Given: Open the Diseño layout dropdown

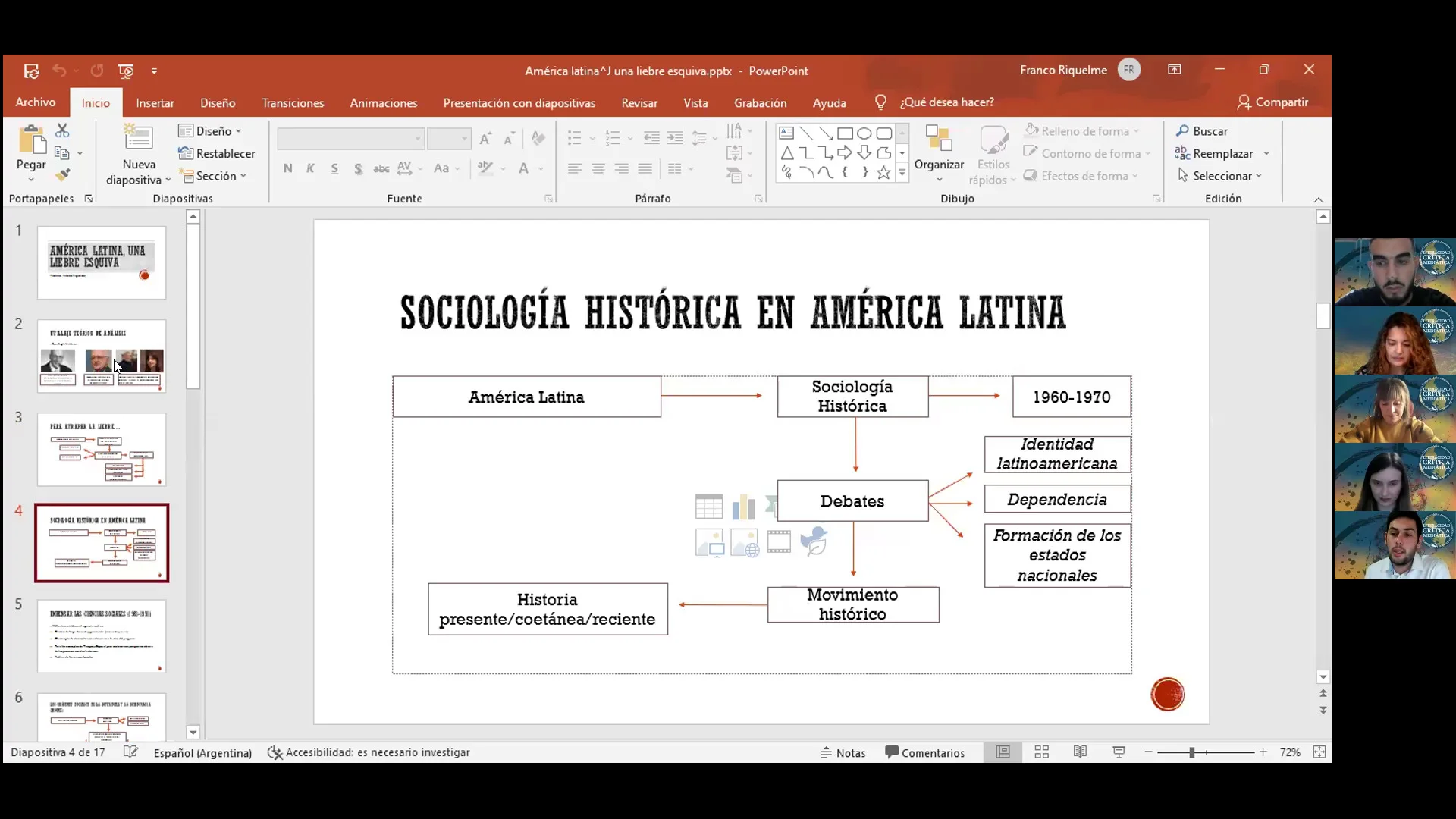Looking at the screenshot, I should click(x=210, y=131).
